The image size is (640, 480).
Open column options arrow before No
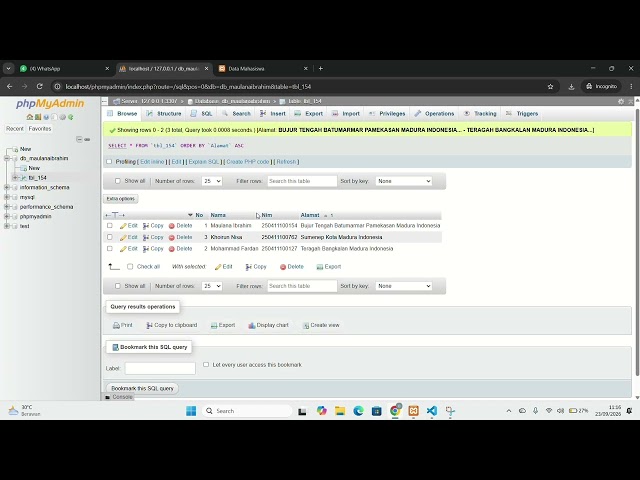(190, 215)
